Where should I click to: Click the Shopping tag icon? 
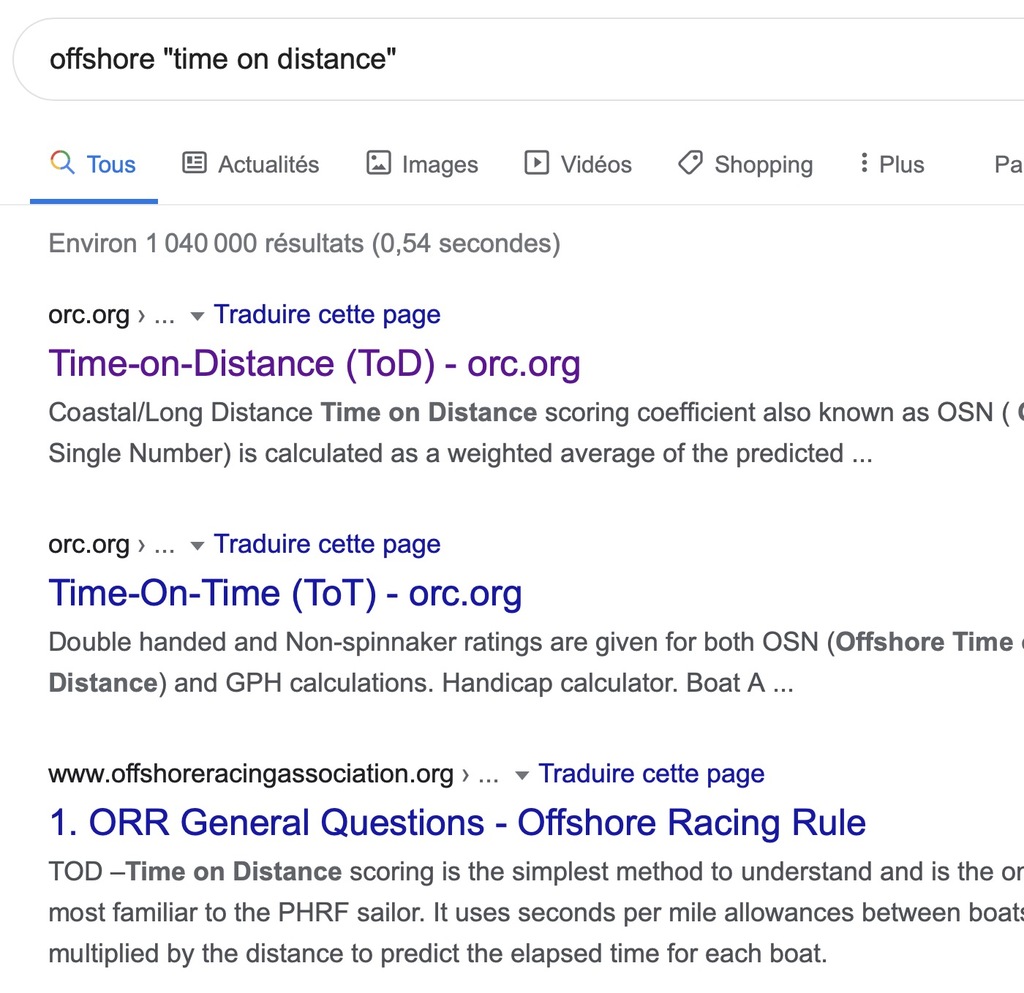690,162
